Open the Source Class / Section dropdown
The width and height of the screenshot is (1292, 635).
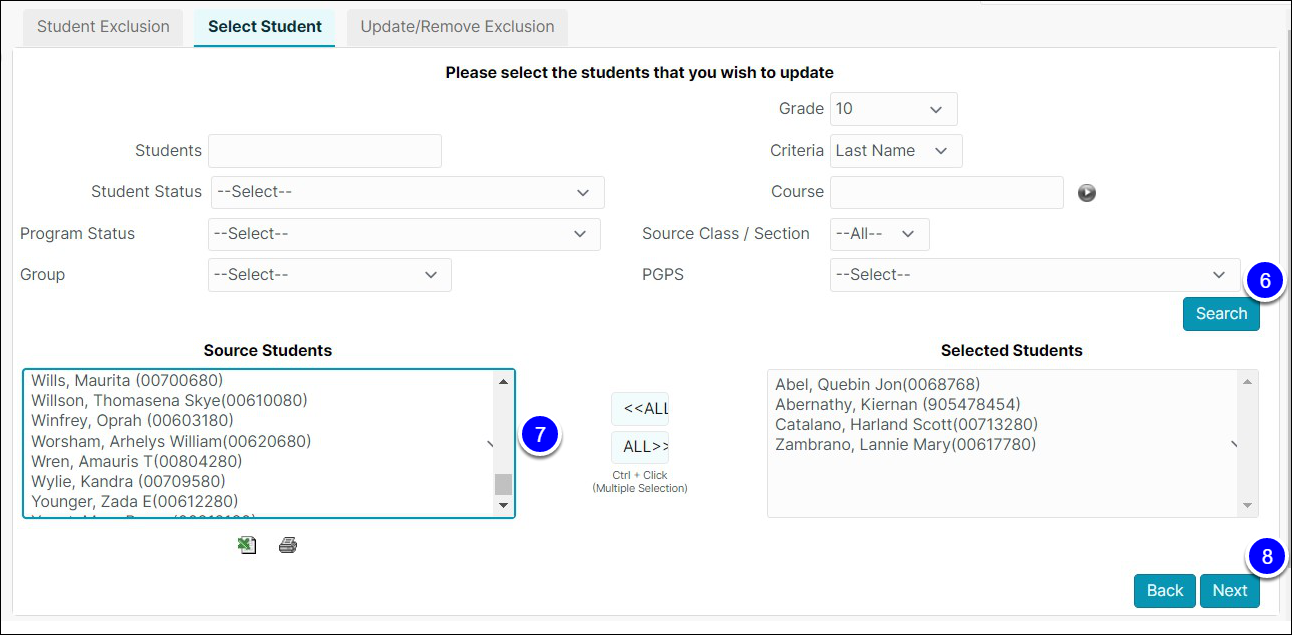pos(879,234)
